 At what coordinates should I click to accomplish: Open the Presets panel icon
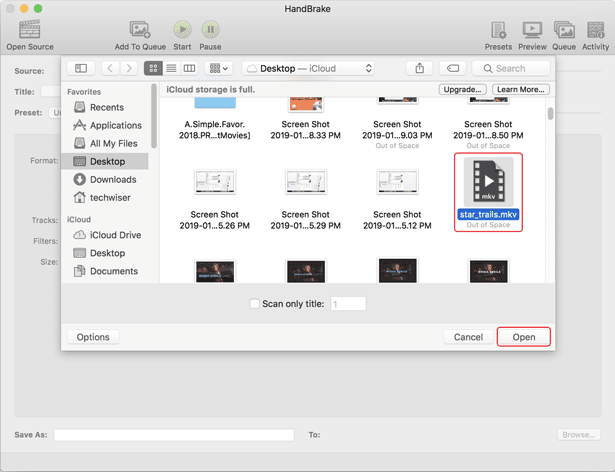(499, 30)
